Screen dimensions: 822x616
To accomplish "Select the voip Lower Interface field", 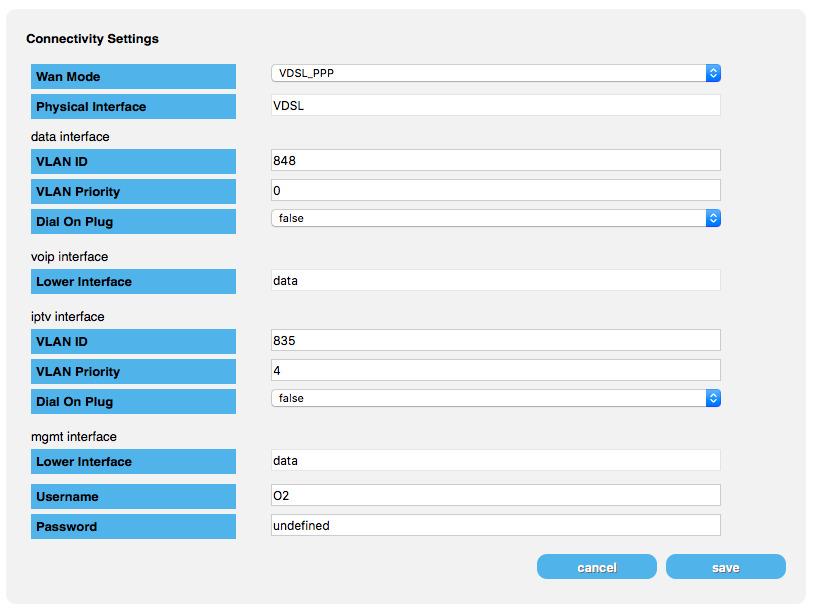I will (495, 280).
